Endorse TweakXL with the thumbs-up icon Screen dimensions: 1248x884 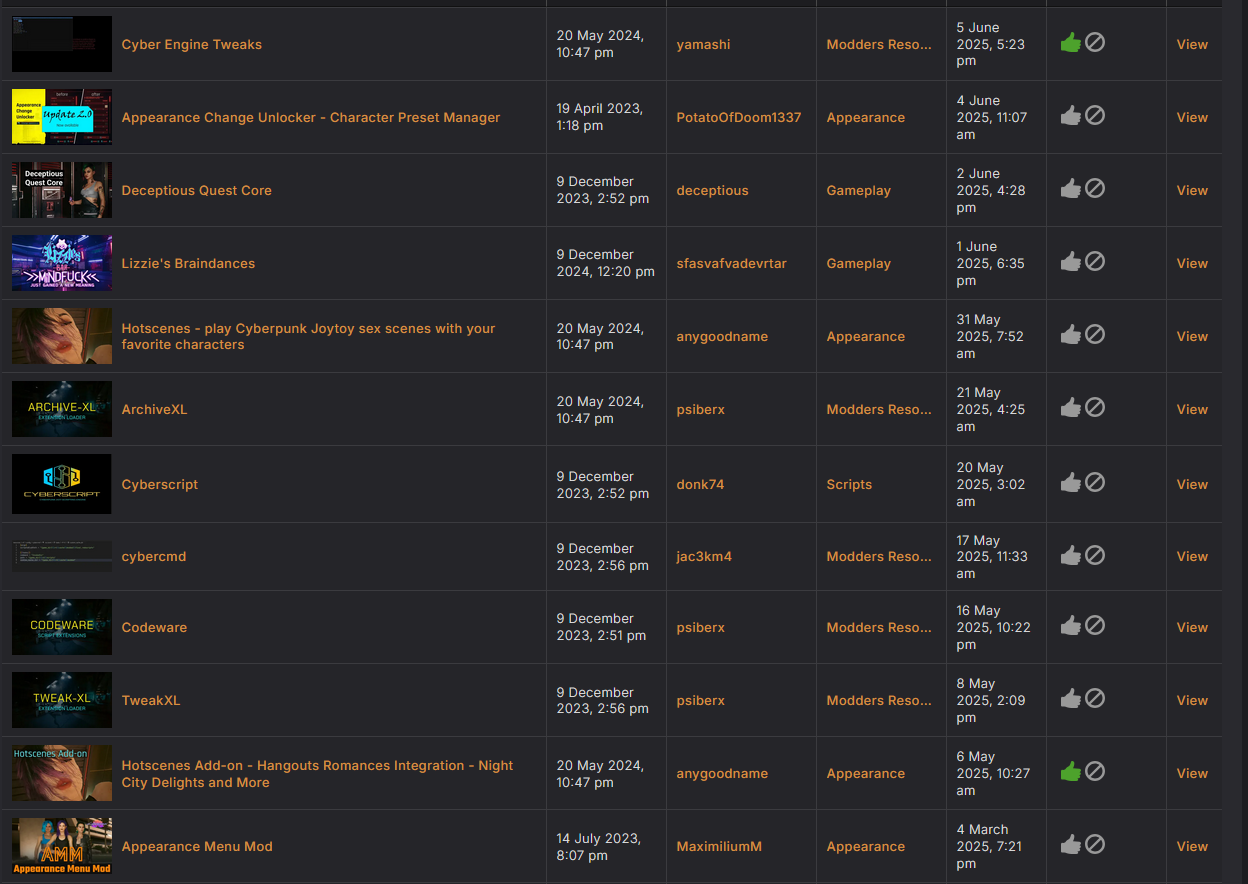[1071, 698]
